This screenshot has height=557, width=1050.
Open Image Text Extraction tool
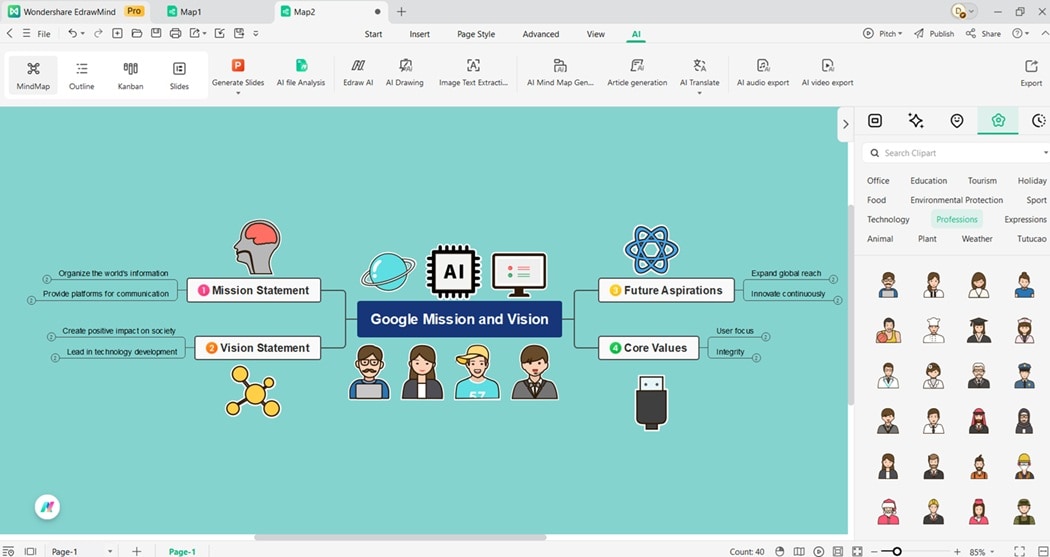473,73
